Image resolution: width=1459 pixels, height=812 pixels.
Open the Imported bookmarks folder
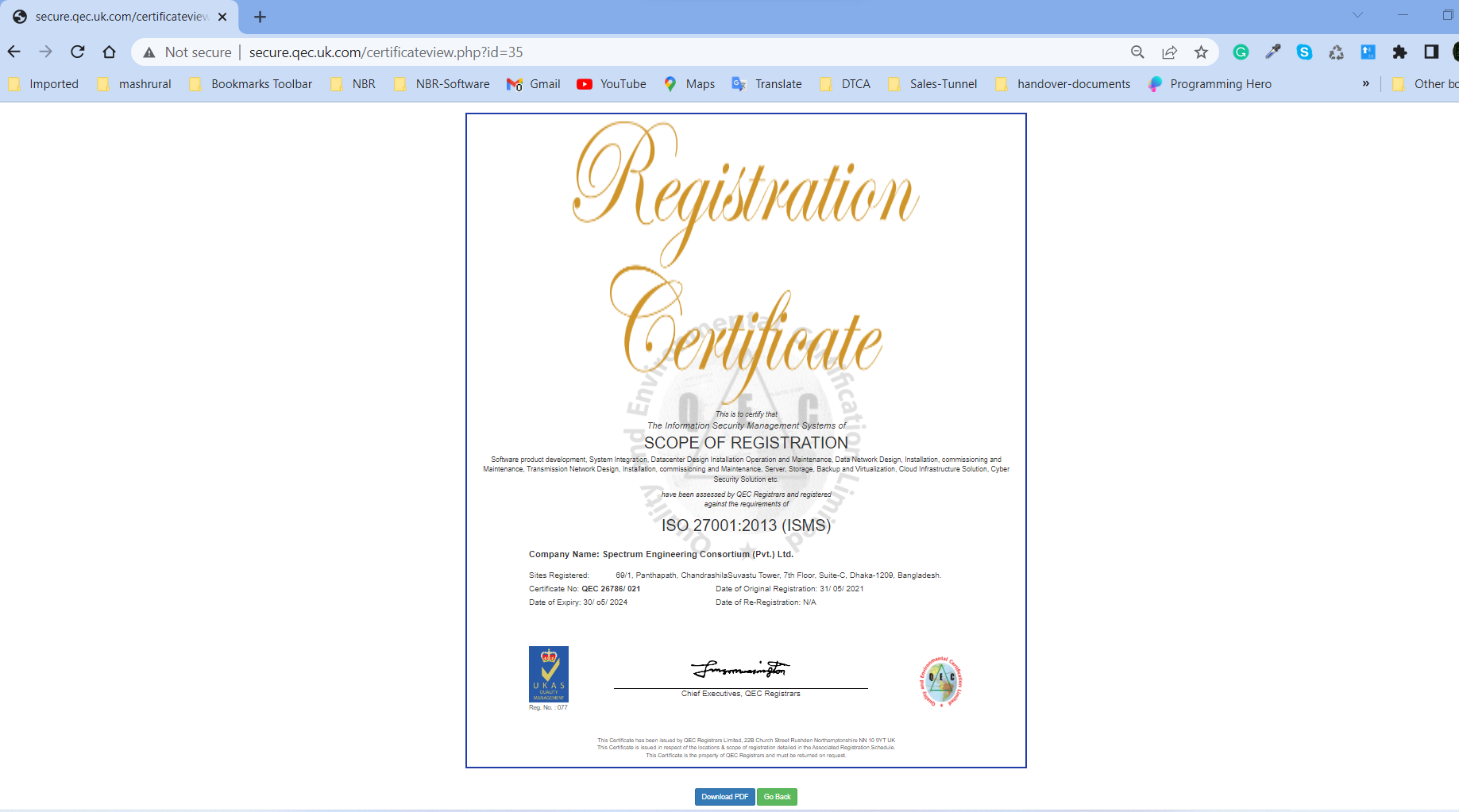(x=44, y=84)
